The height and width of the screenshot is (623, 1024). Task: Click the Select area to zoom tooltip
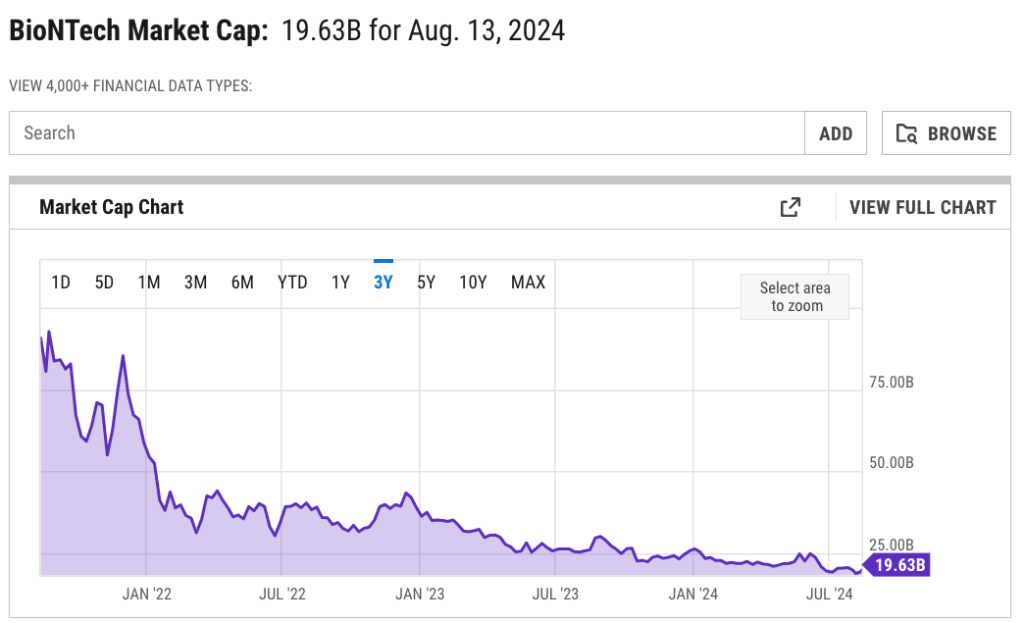[x=794, y=296]
